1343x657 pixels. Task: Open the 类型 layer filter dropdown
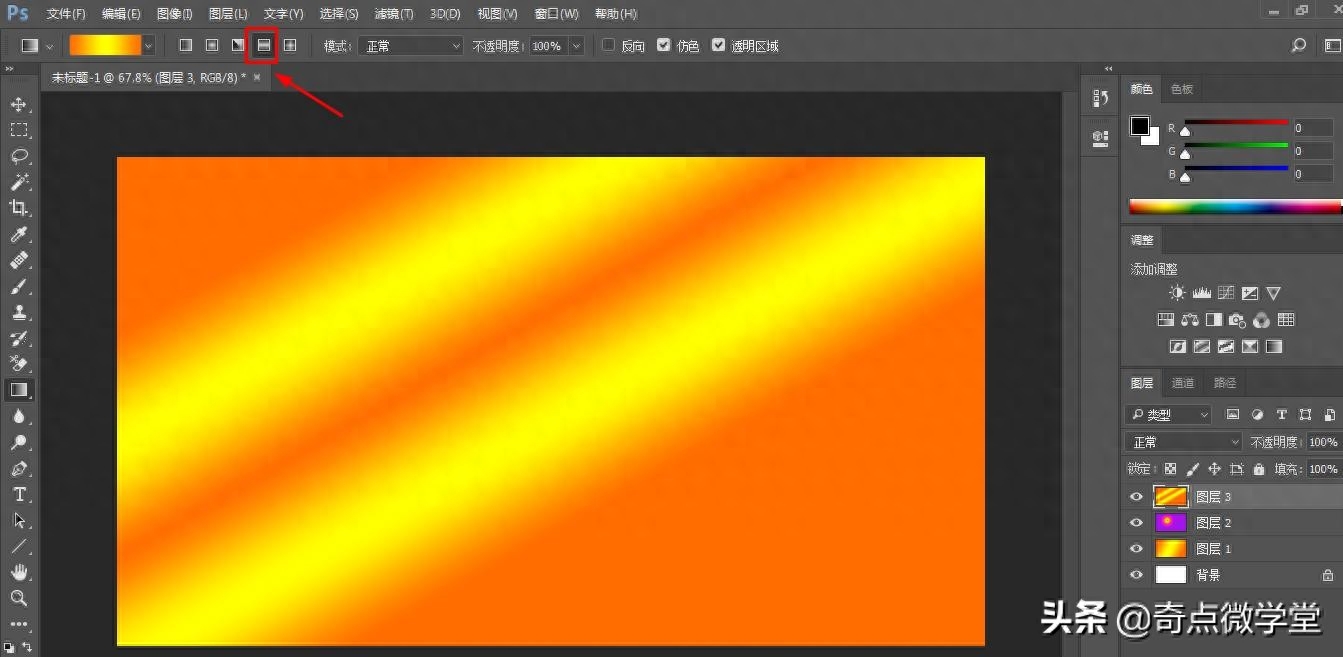click(1168, 414)
